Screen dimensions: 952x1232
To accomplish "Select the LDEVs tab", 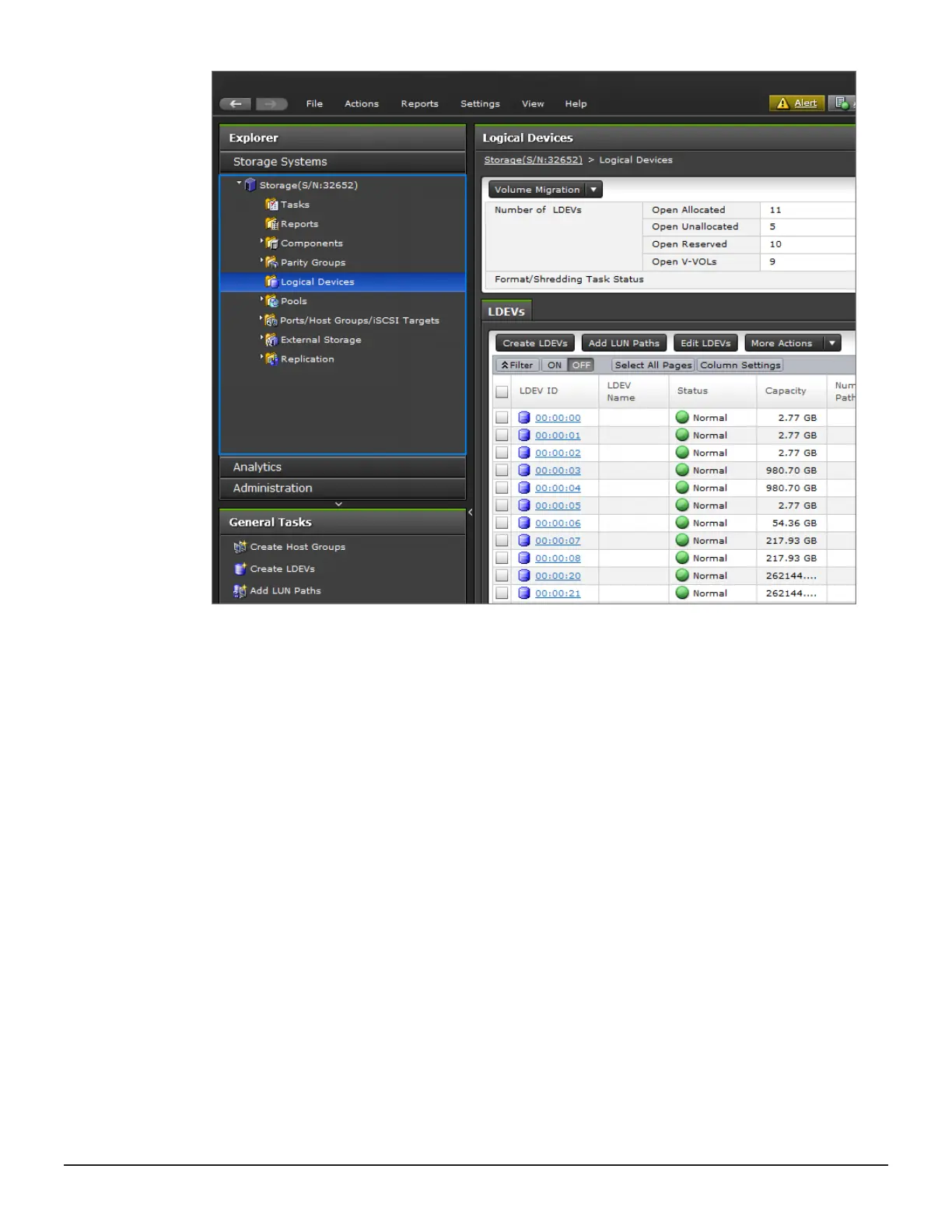I will click(506, 311).
